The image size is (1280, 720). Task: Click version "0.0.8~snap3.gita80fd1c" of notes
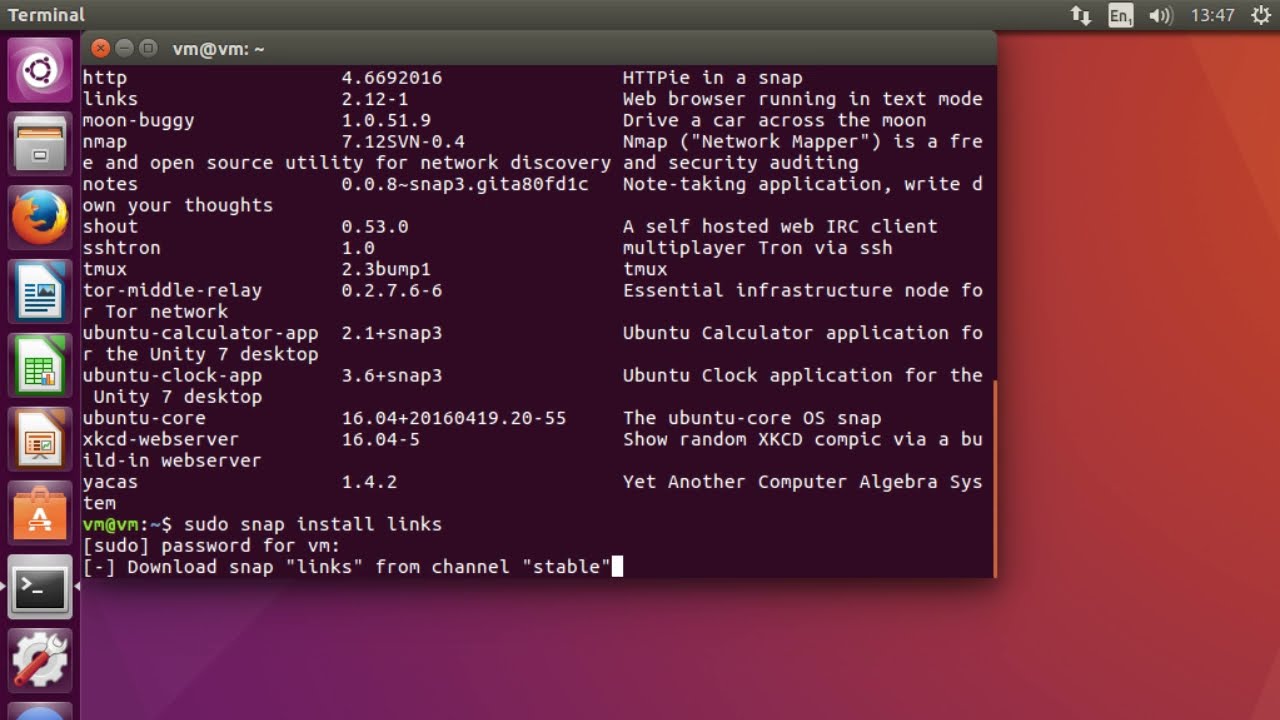click(x=465, y=184)
